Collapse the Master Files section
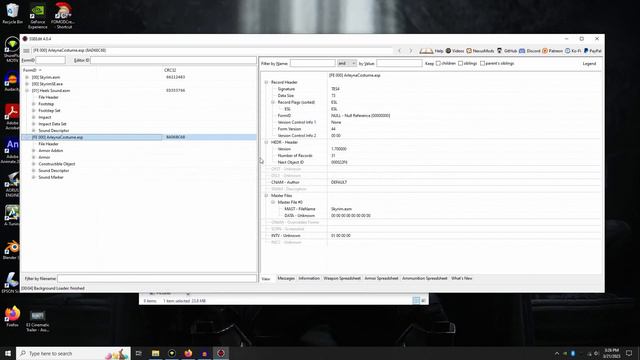This screenshot has width=640, height=360. click(x=267, y=196)
